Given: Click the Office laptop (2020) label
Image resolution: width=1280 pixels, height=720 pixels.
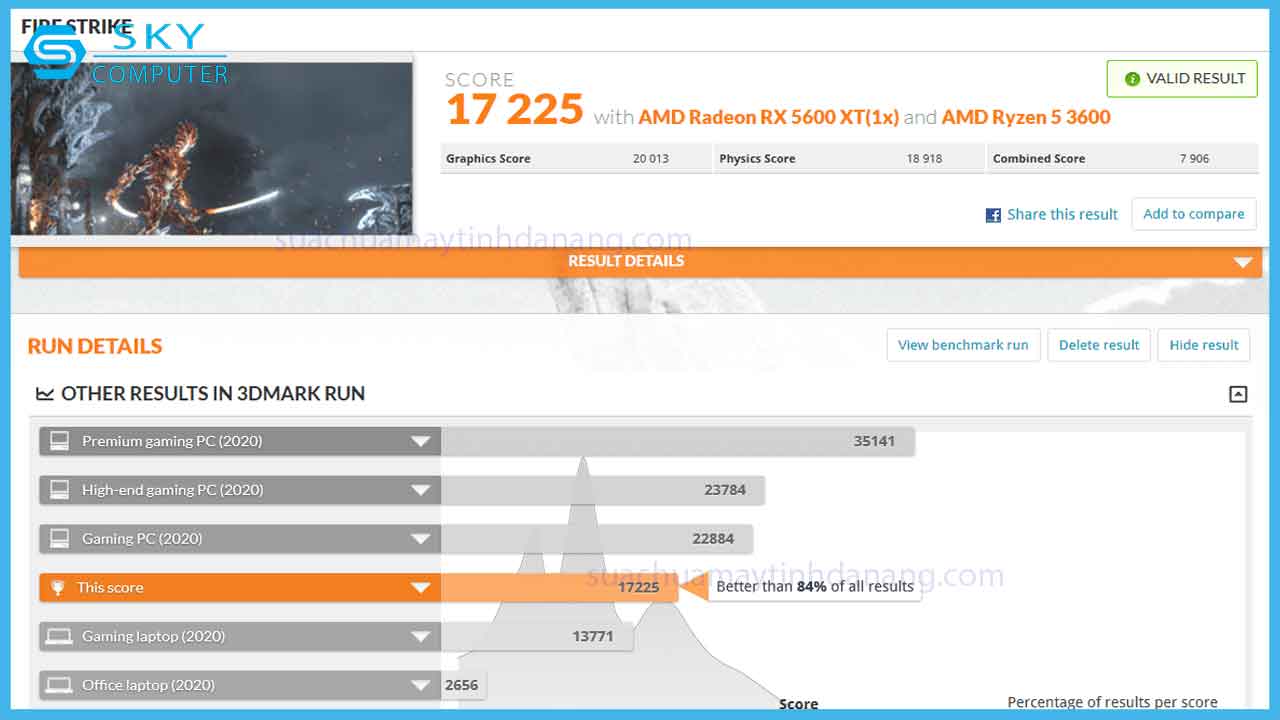Looking at the screenshot, I should (x=148, y=685).
